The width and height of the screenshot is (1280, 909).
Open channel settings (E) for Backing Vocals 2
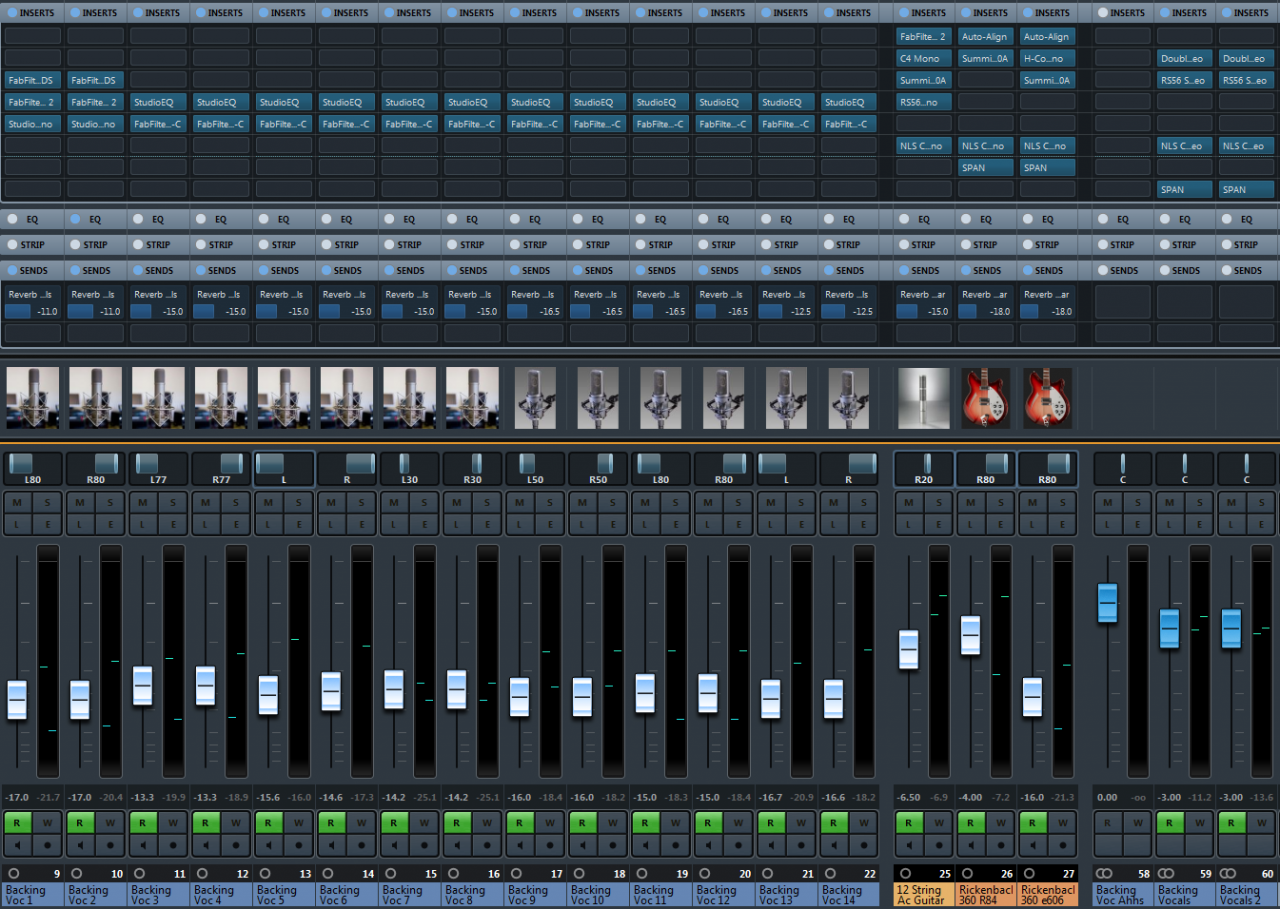tap(1263, 523)
